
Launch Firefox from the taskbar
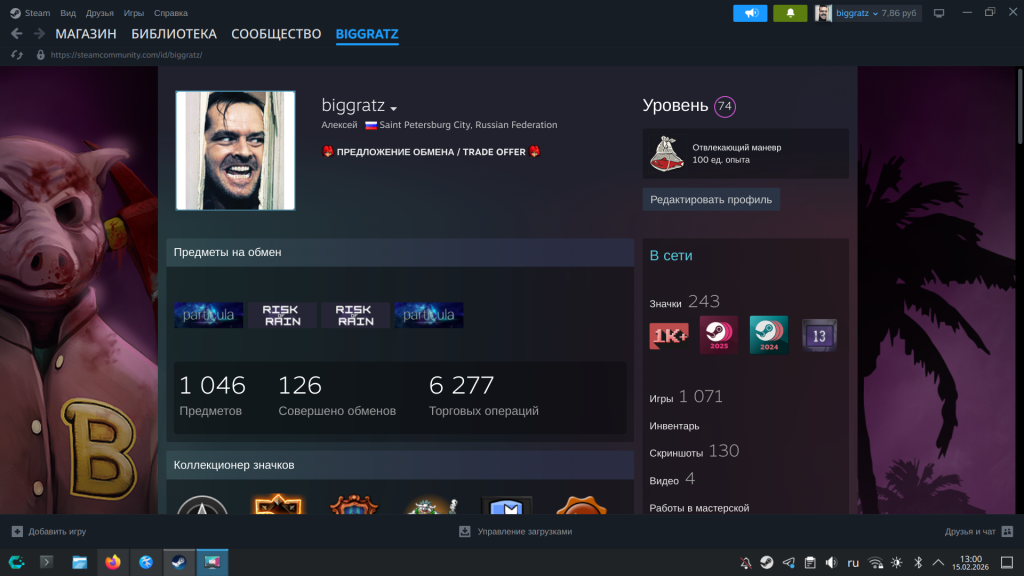pos(112,562)
